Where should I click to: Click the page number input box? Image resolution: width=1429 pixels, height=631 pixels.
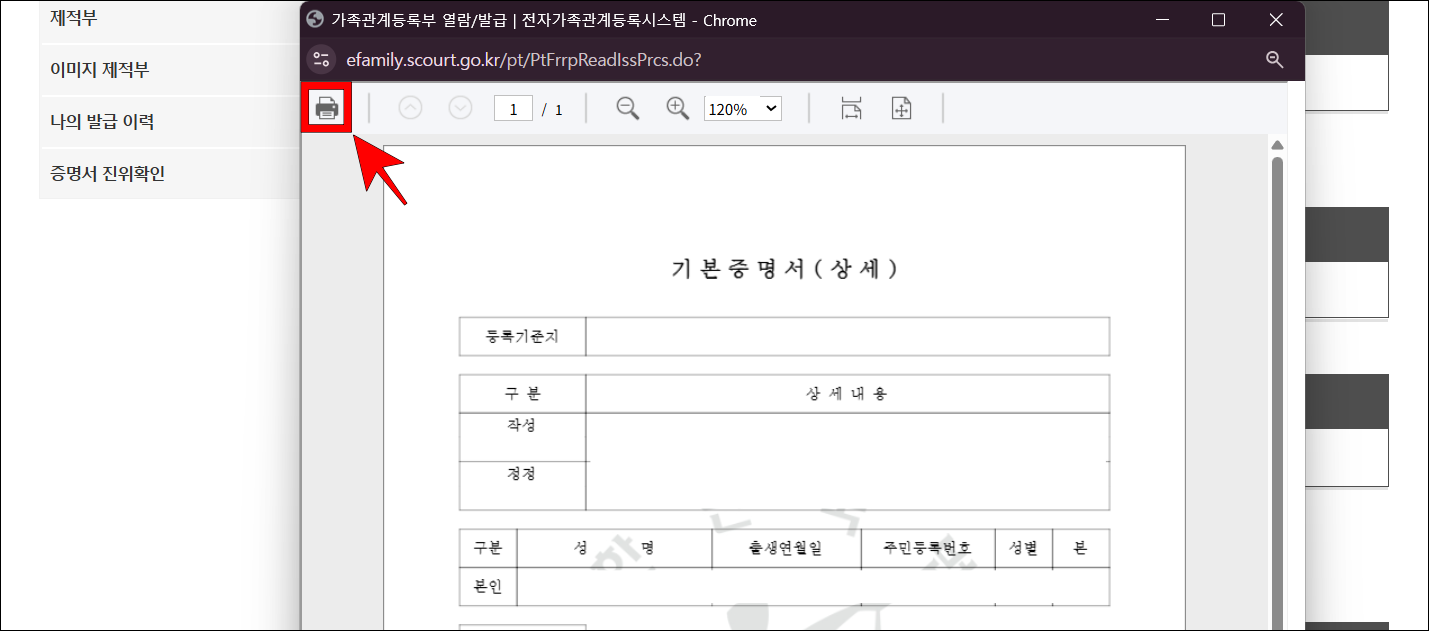click(x=512, y=108)
